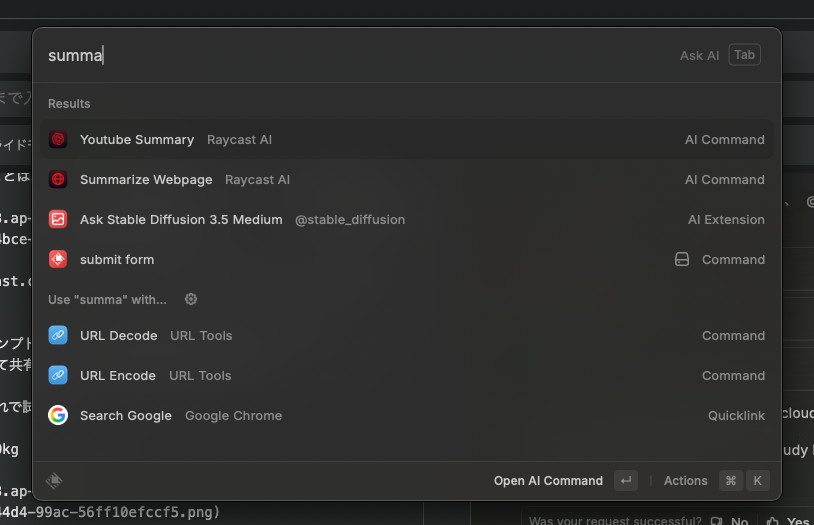Click the URL Decode link icon
The image size is (814, 525).
point(58,335)
